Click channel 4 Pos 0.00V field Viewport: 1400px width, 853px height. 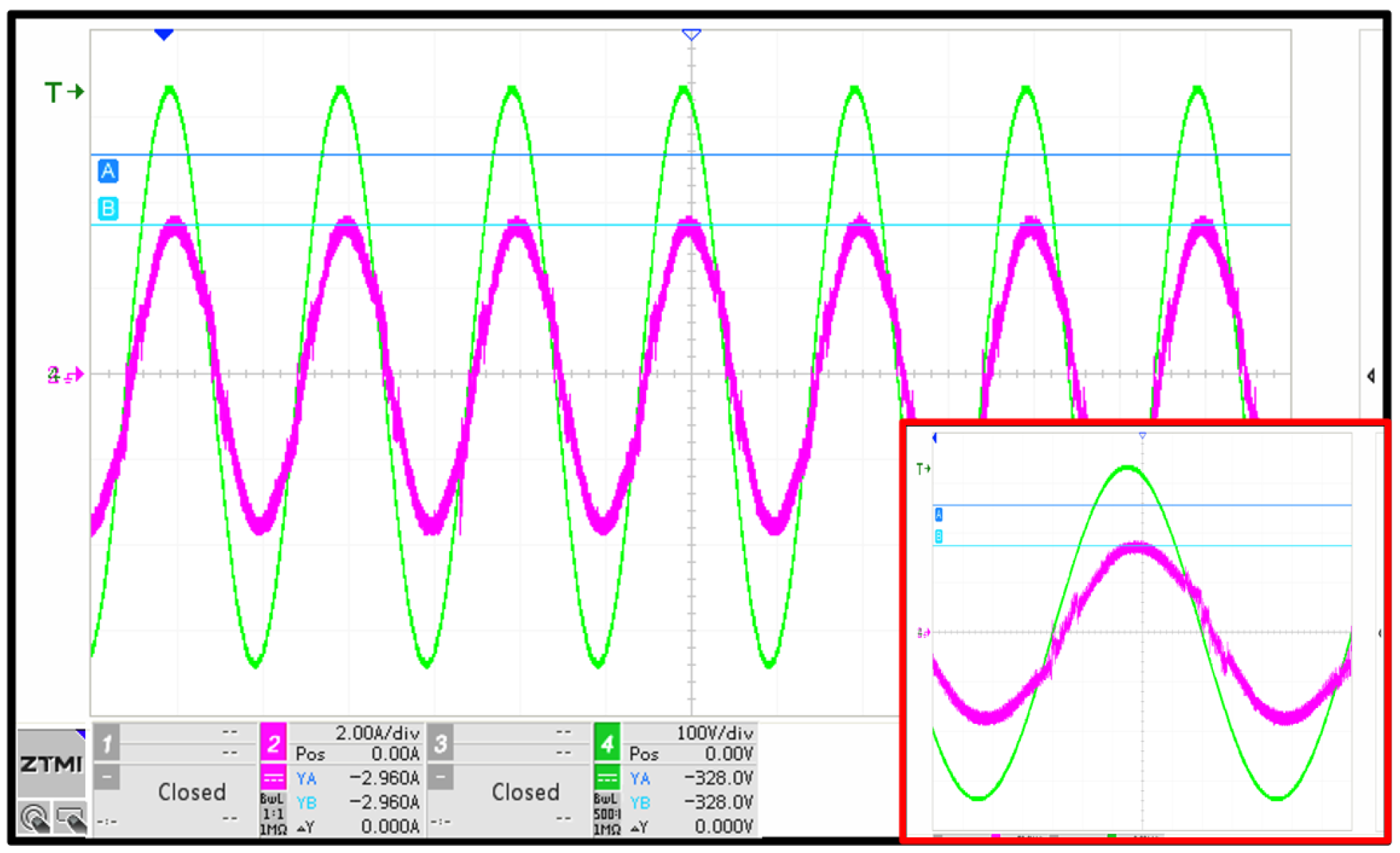691,754
